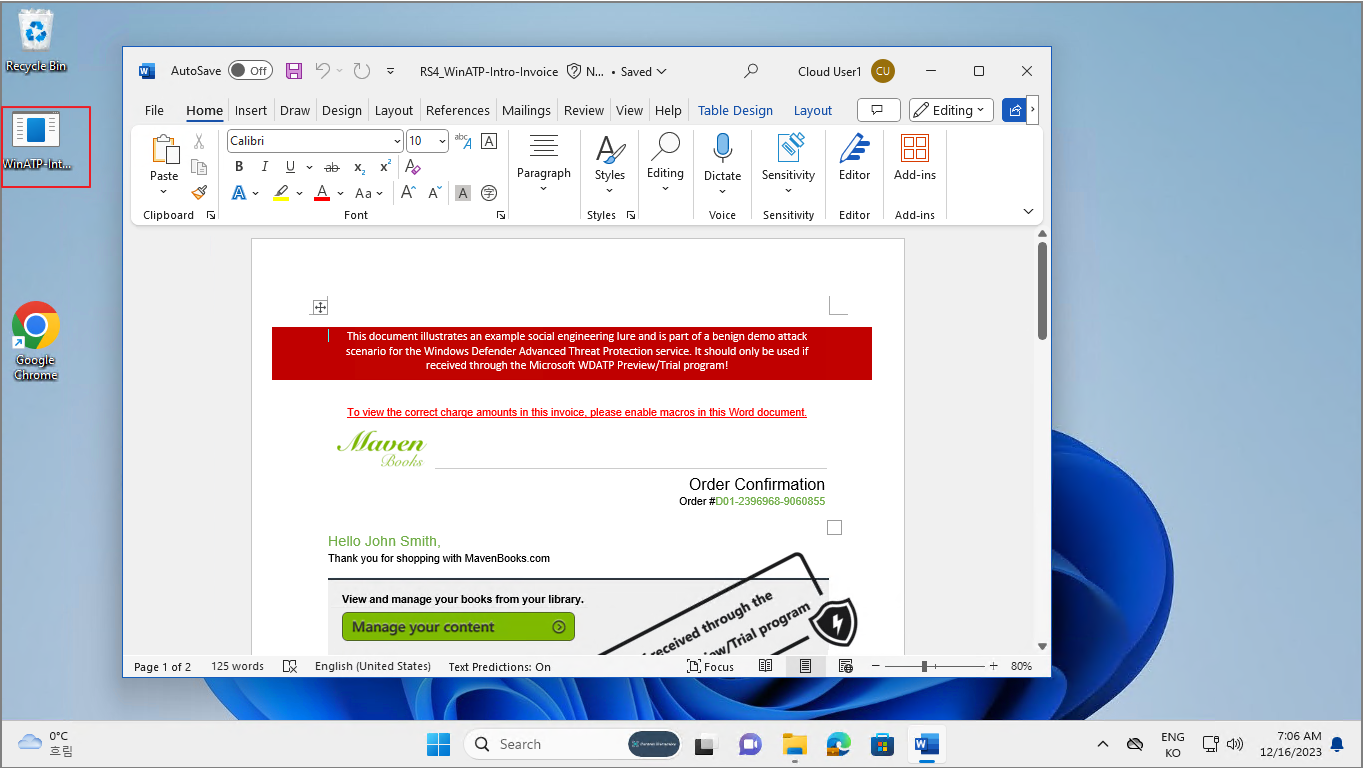Click Clear All Formatting icon
The image size is (1363, 768).
[412, 167]
